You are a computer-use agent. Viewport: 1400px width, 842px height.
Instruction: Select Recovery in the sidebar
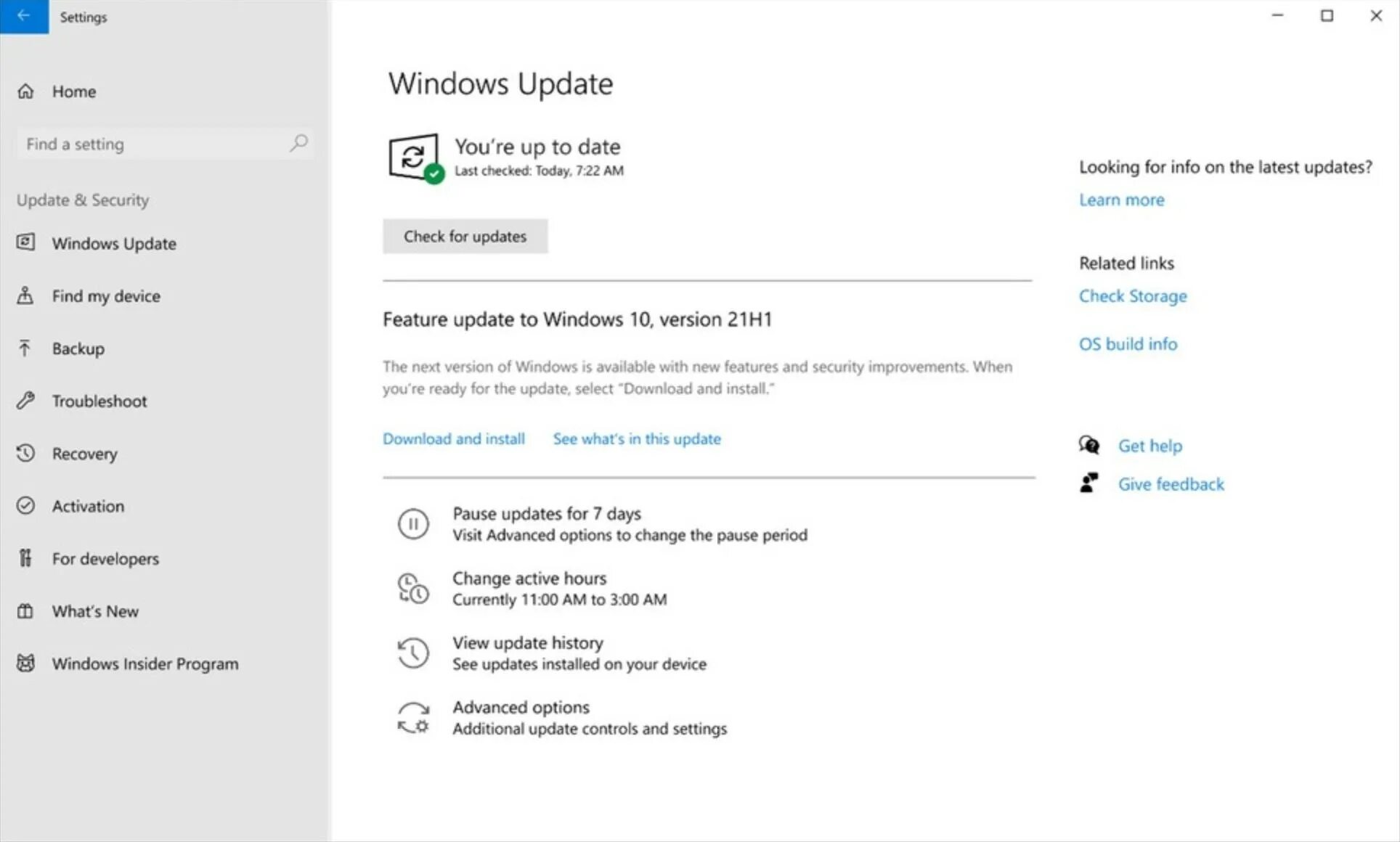coord(84,454)
